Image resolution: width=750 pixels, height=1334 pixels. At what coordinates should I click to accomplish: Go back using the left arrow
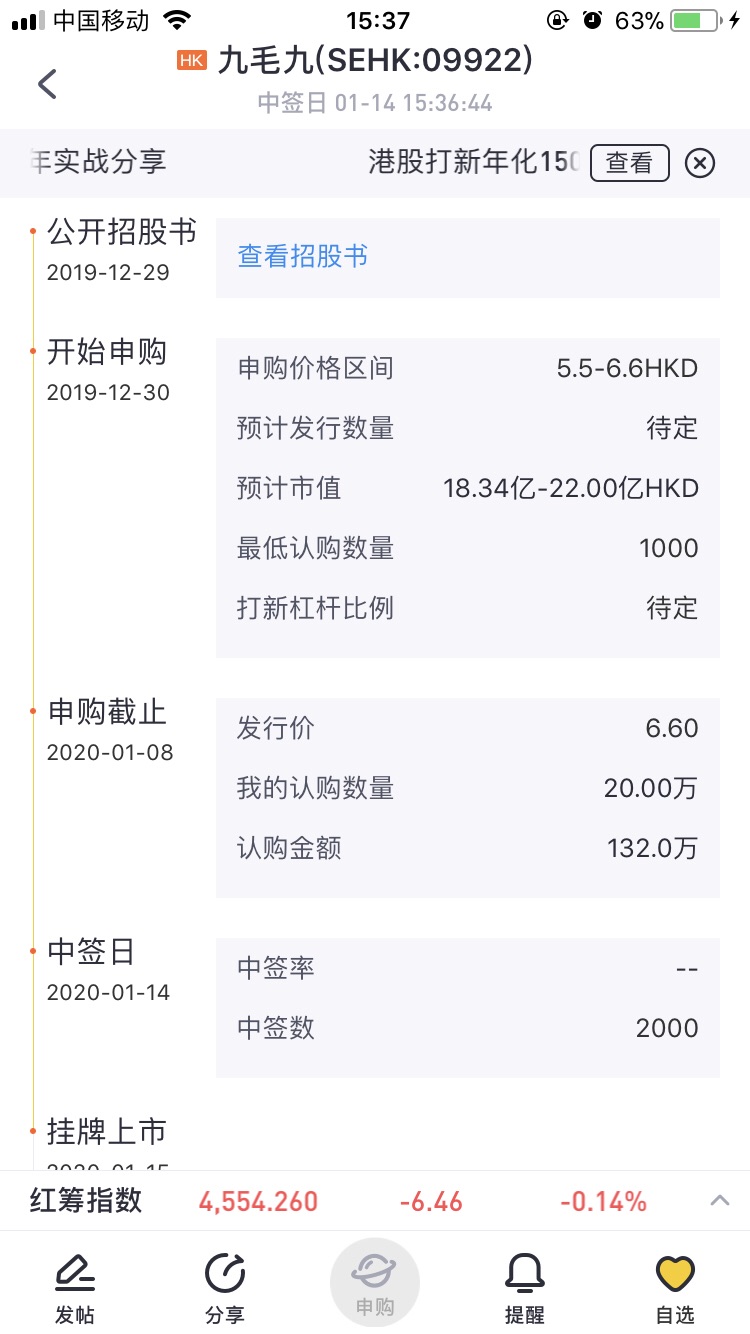click(47, 83)
